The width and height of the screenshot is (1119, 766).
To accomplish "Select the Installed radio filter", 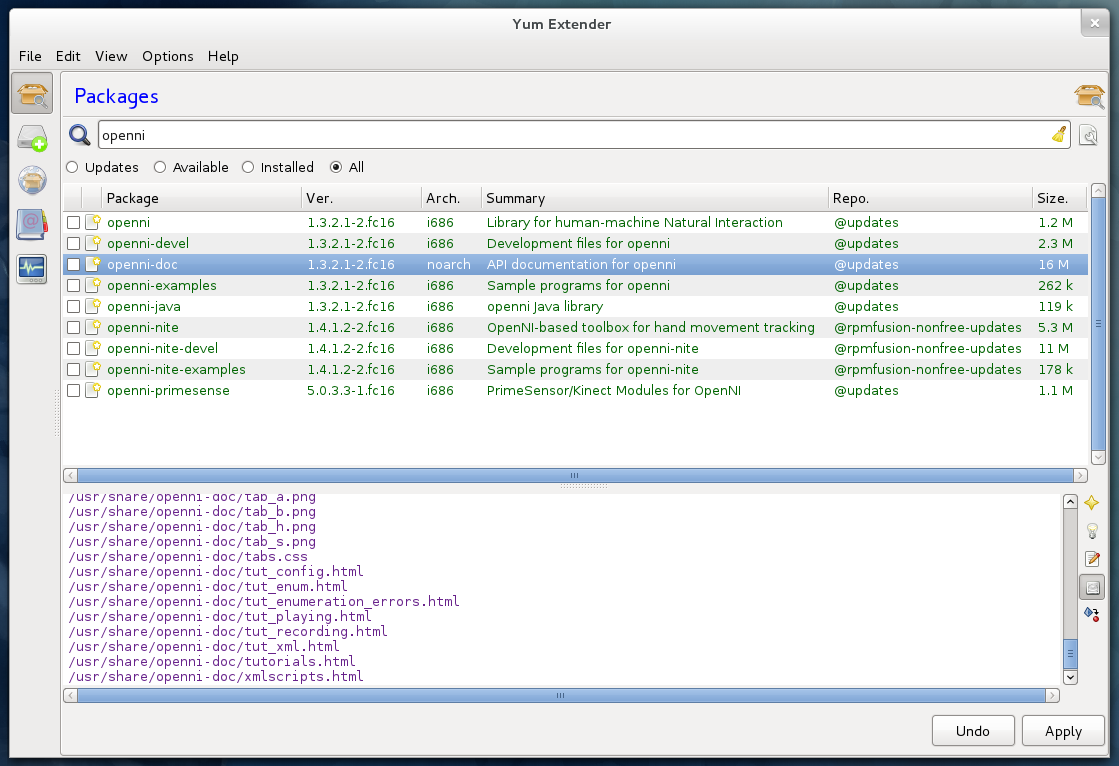I will [x=248, y=168].
